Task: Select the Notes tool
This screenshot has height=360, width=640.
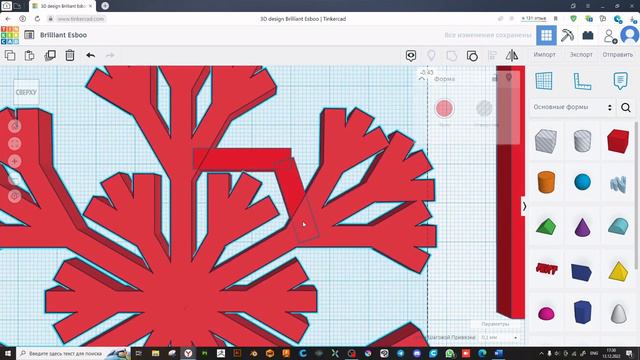Action: 620,81
